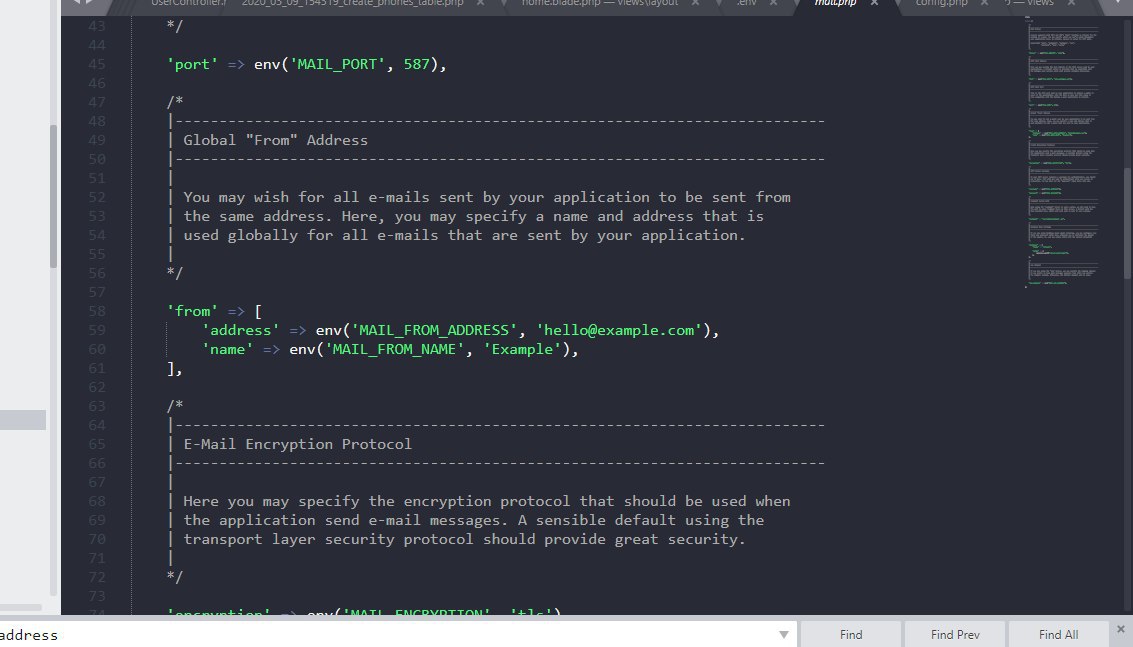Switch to the home.blade.php tab
1133x647 pixels.
(600, 4)
